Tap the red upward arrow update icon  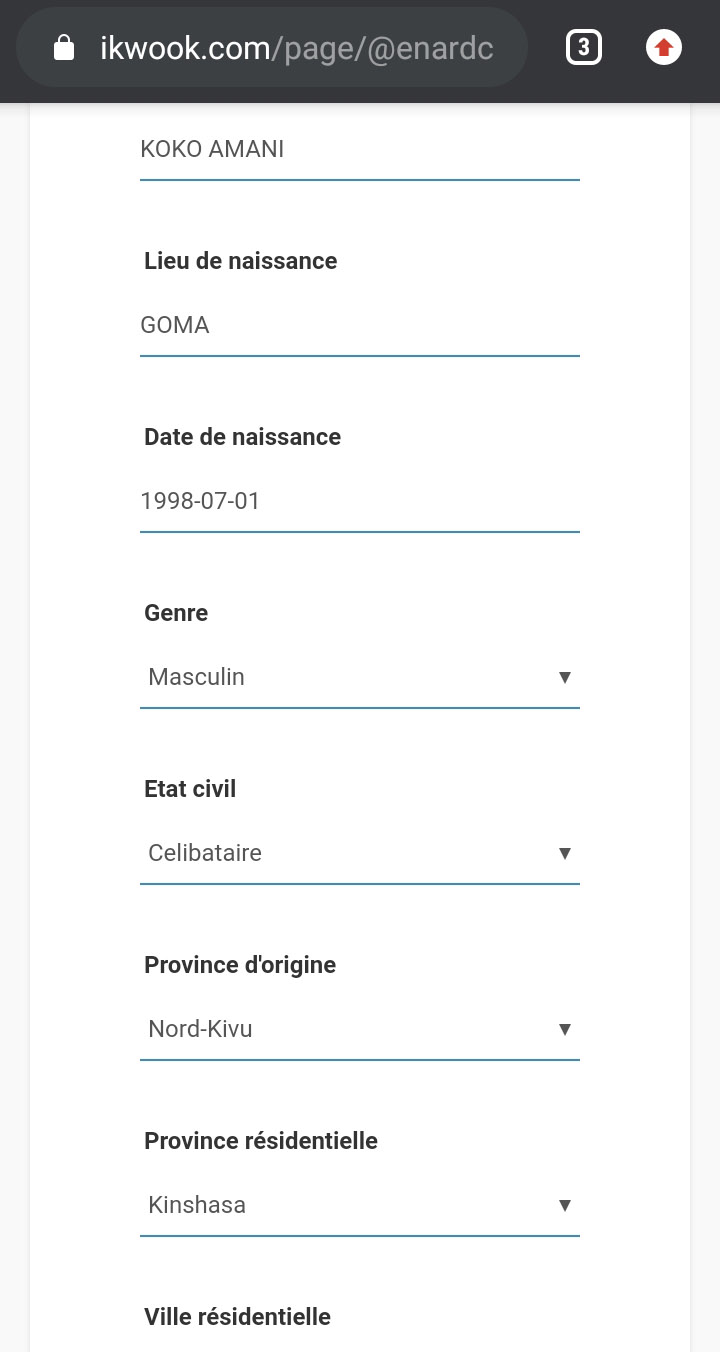coord(664,48)
